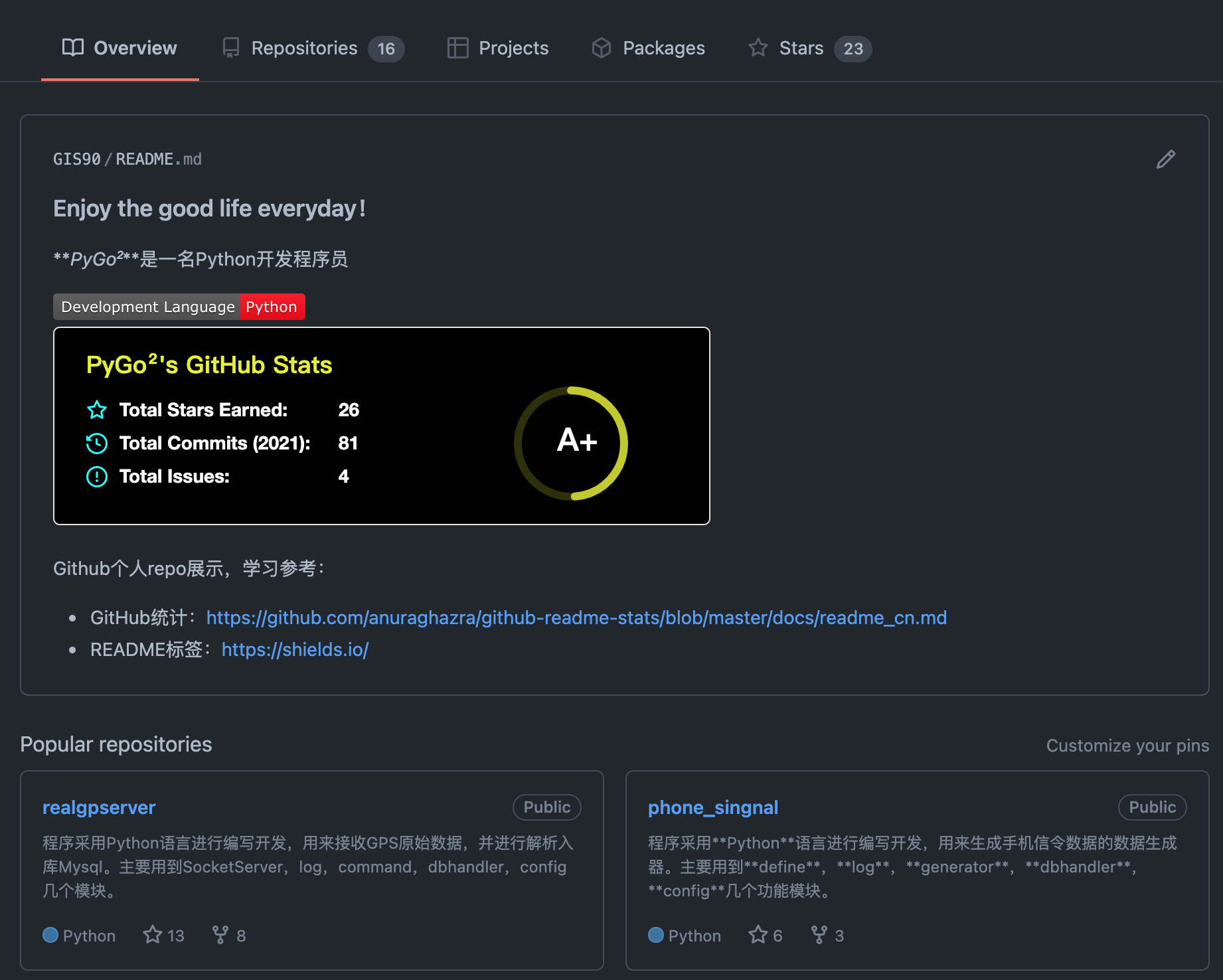1223x980 pixels.
Task: Click the Development Language Python badge
Action: click(x=179, y=307)
